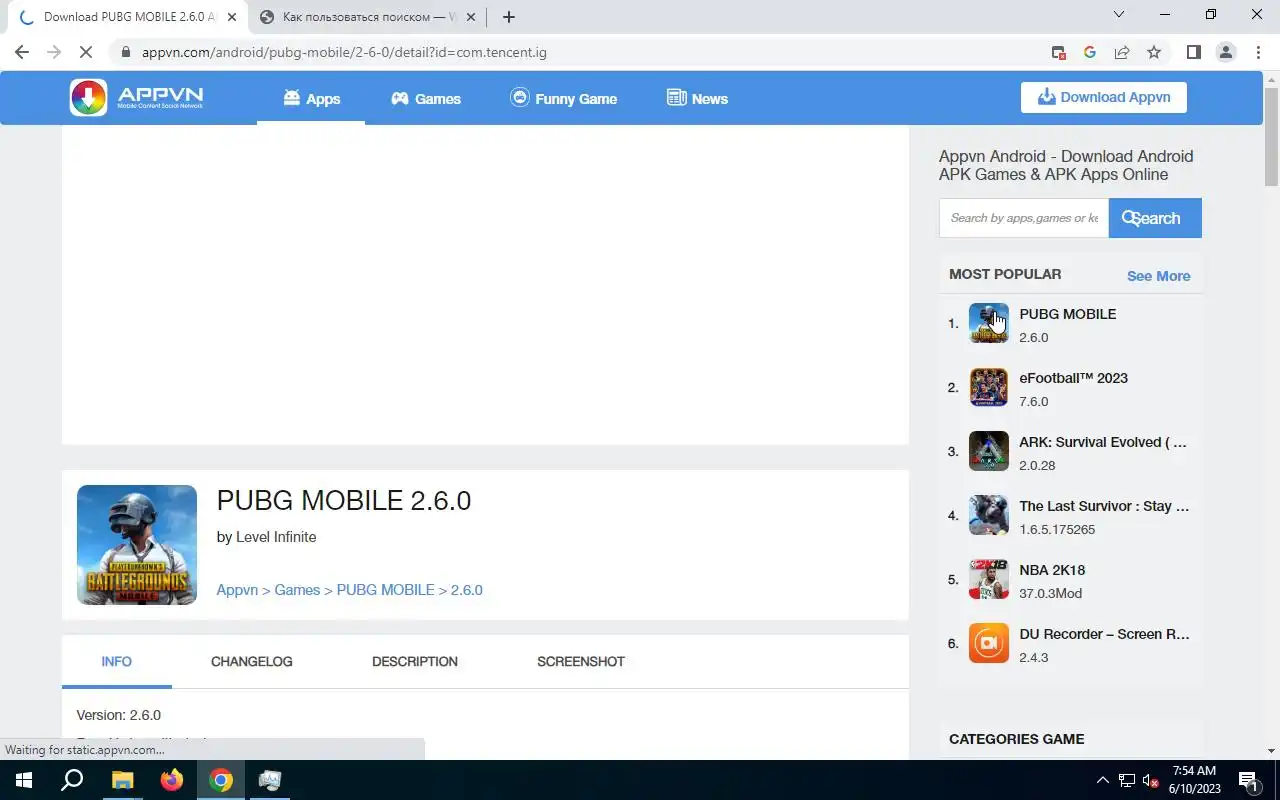Launch Firefox from taskbar
This screenshot has width=1280, height=800.
tap(172, 780)
